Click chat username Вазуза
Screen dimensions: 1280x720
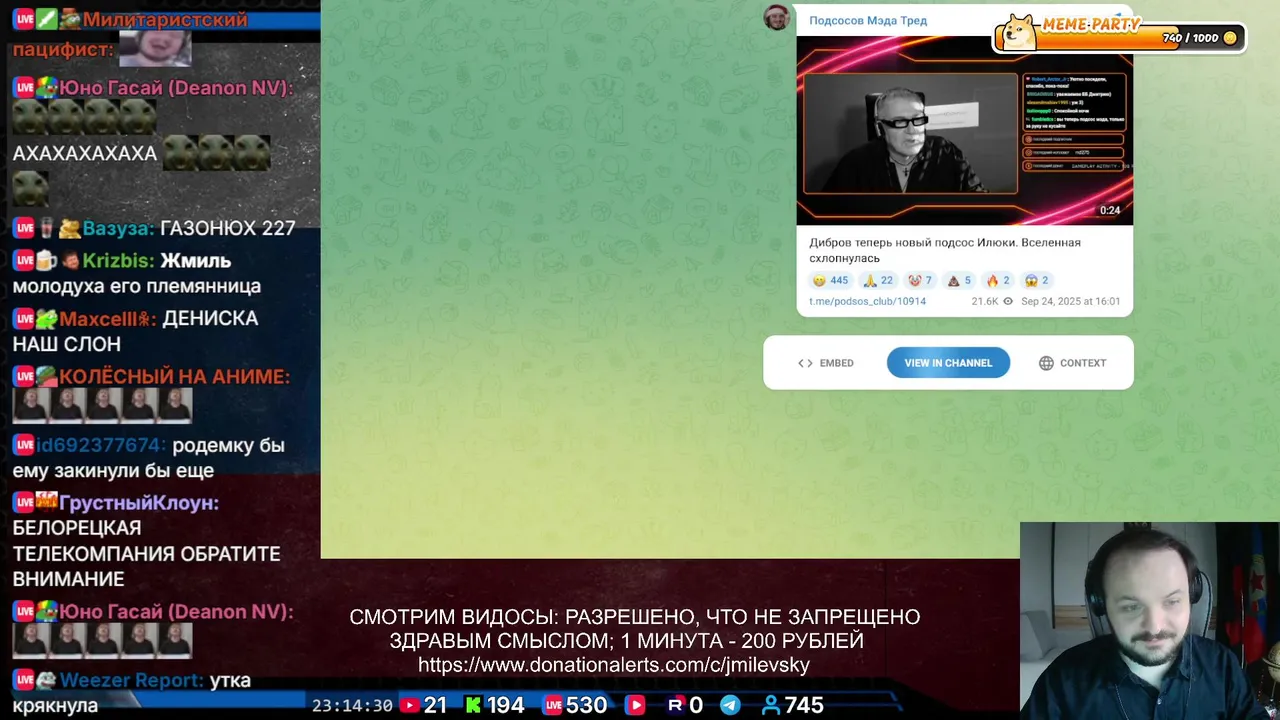coord(118,228)
